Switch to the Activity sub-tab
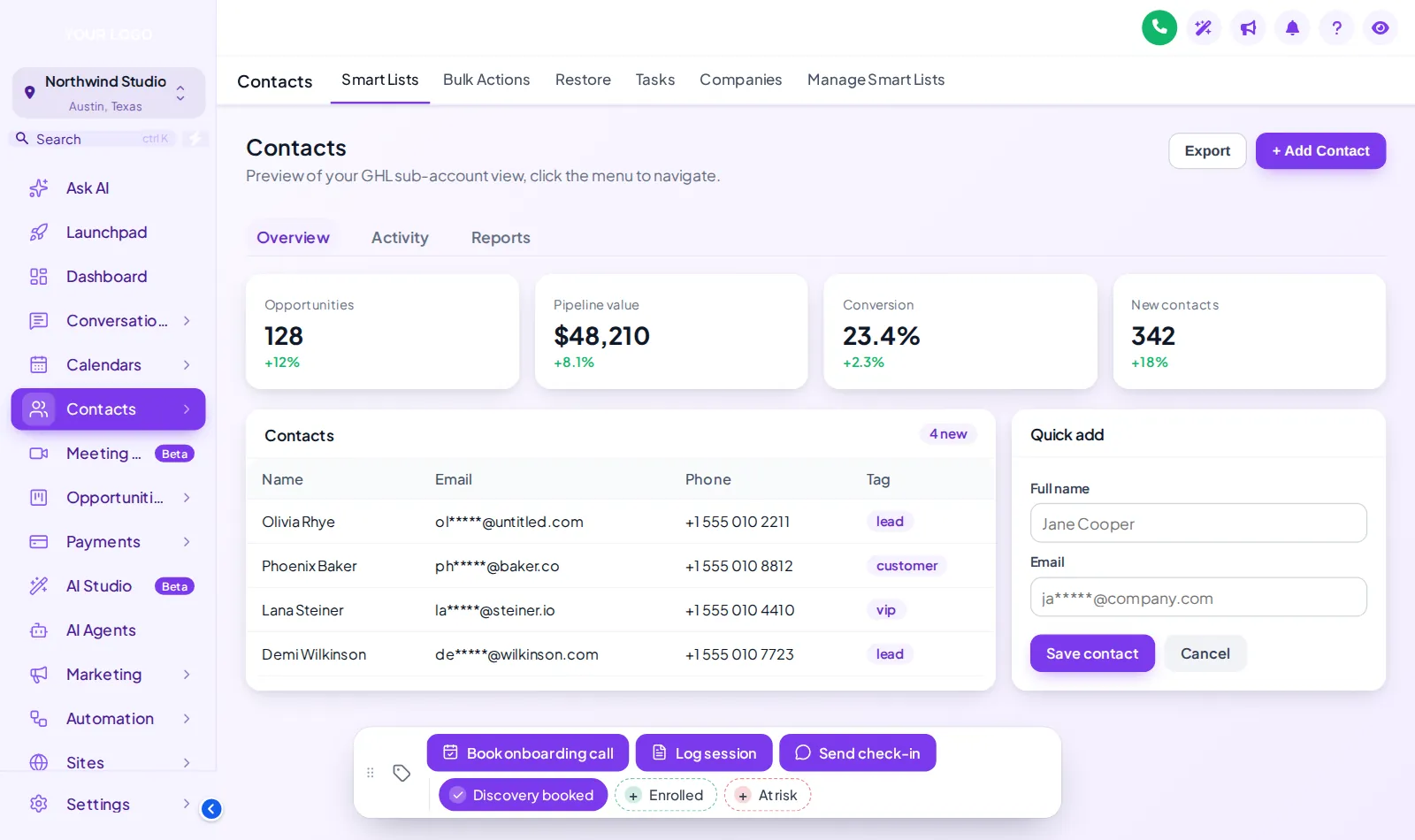Viewport: 1415px width, 840px height. coord(400,237)
